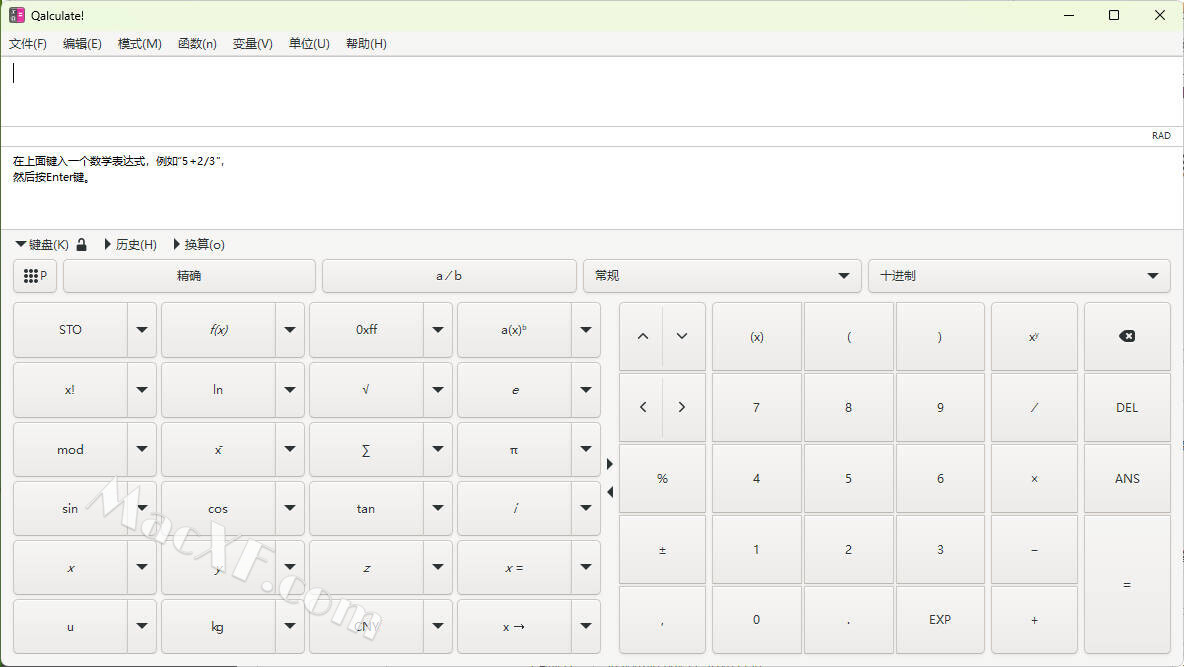Click the Euler e constant key
The width and height of the screenshot is (1184, 667).
[514, 390]
